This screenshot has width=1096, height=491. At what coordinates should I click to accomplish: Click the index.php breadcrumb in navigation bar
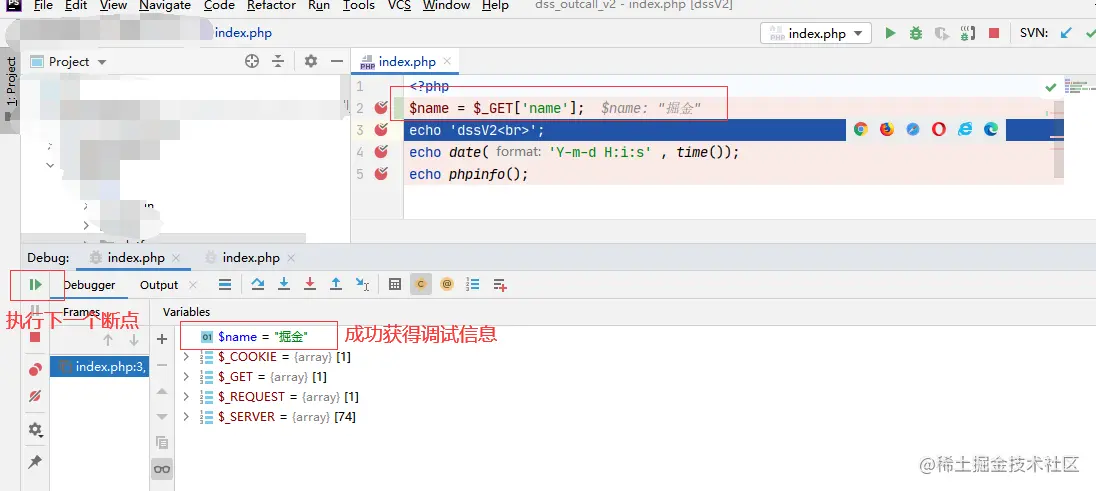tap(243, 33)
